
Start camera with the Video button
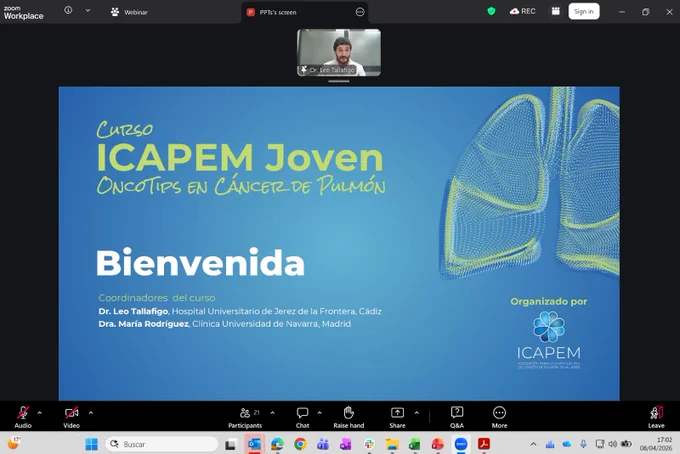click(x=72, y=417)
